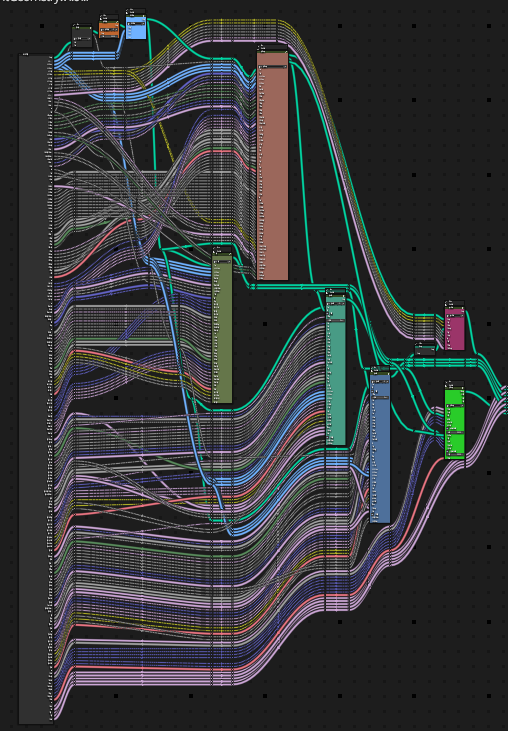Open the dropdown field in the orange node
This screenshot has width=508, height=731.
point(109,29)
